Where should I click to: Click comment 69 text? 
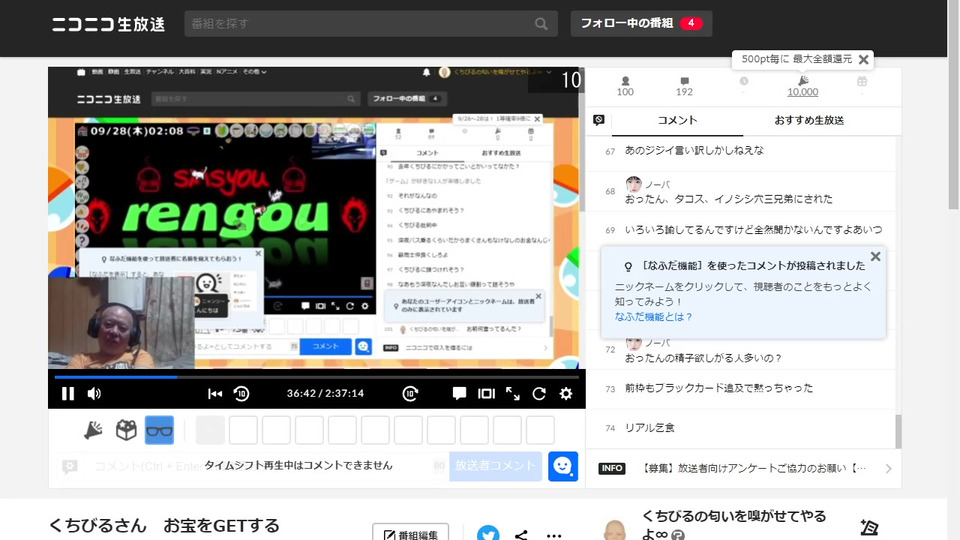click(x=754, y=230)
